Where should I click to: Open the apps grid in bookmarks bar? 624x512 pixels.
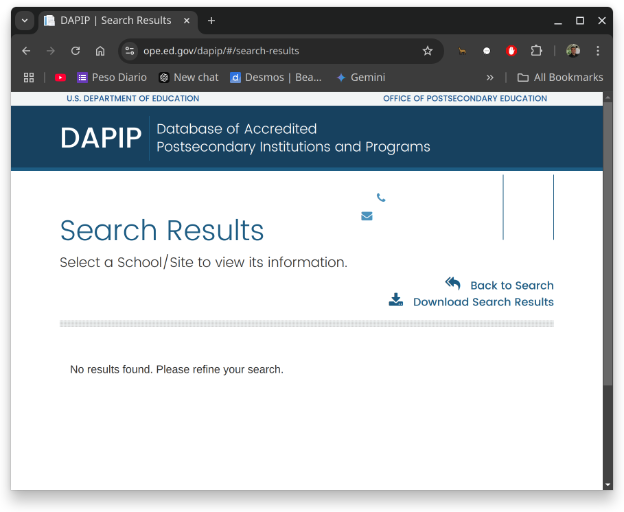(29, 78)
